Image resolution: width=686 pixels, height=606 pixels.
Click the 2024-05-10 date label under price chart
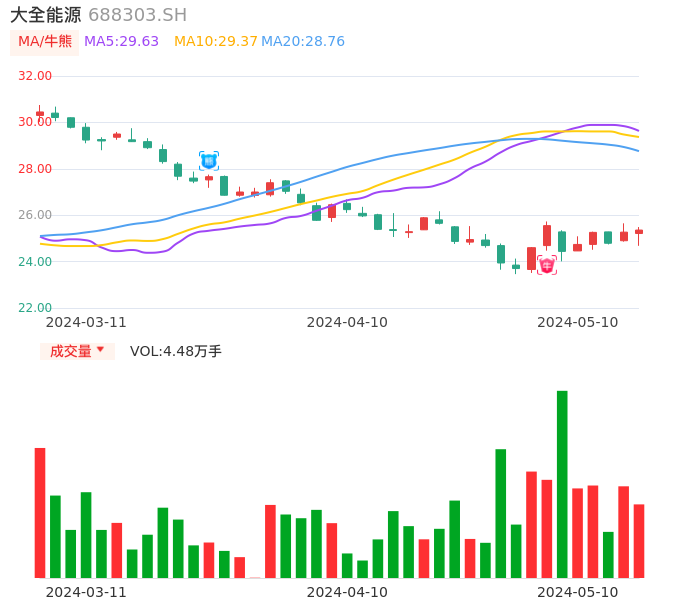(x=578, y=322)
